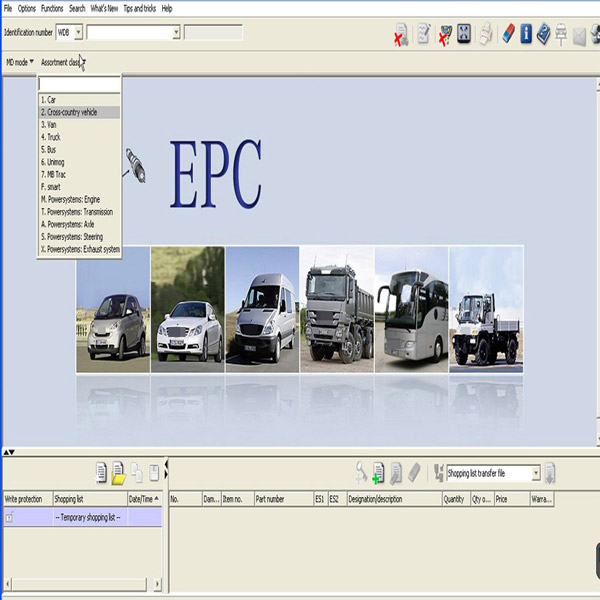Expand the Assortment class dropdown

64,62
